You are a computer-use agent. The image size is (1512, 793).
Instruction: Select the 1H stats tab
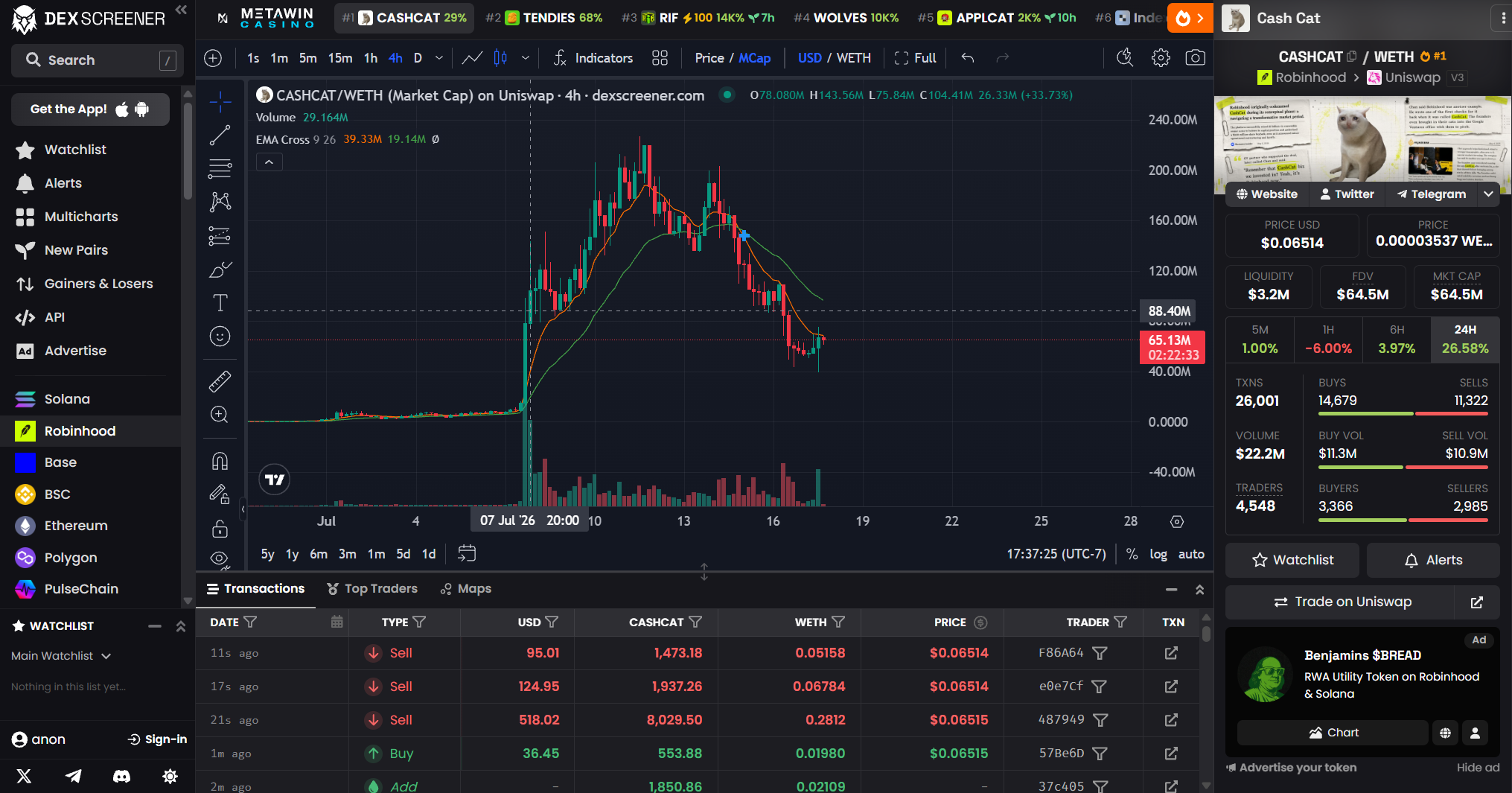tap(1328, 339)
